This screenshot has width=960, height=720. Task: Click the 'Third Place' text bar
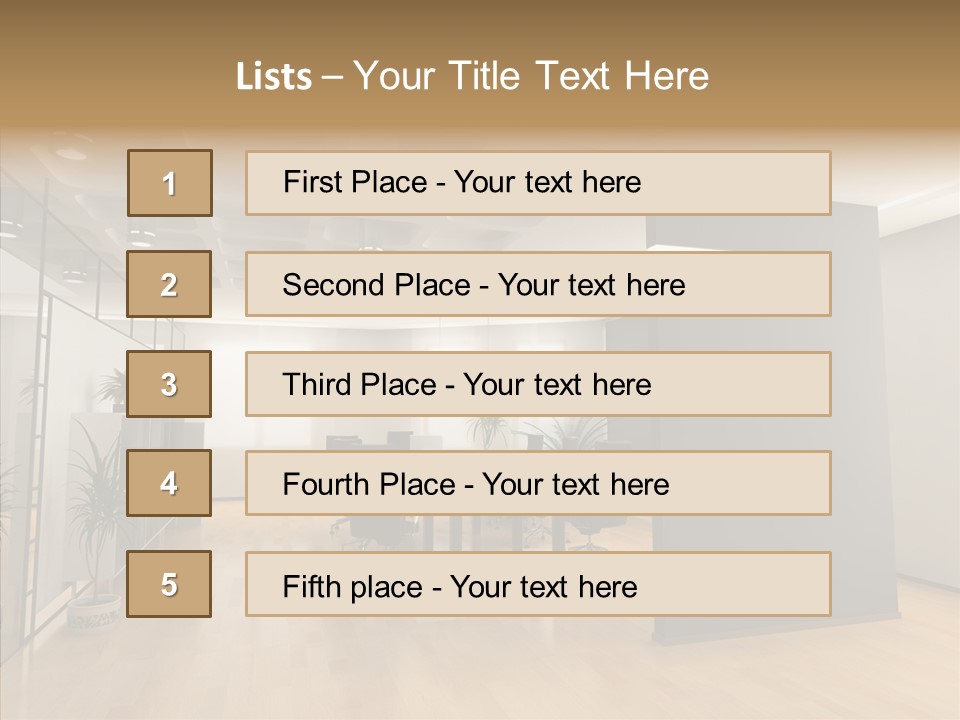coord(538,384)
